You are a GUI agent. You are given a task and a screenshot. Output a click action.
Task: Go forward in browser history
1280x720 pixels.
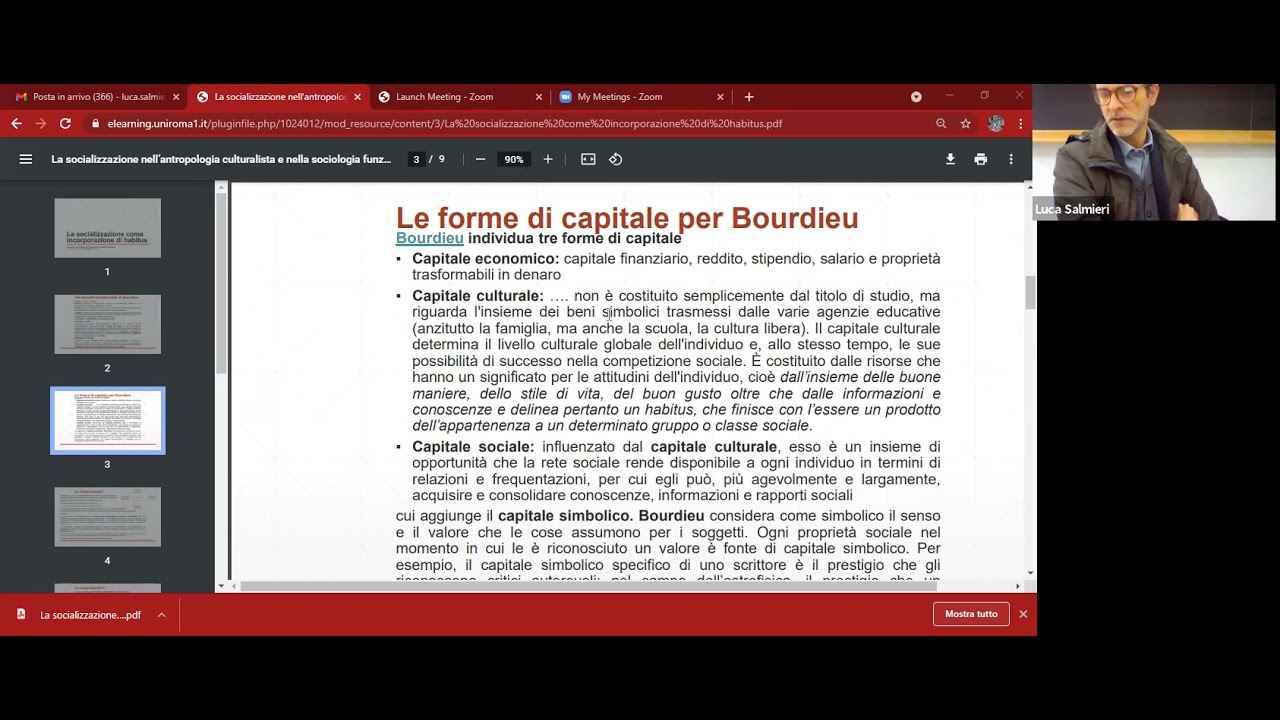tap(40, 123)
